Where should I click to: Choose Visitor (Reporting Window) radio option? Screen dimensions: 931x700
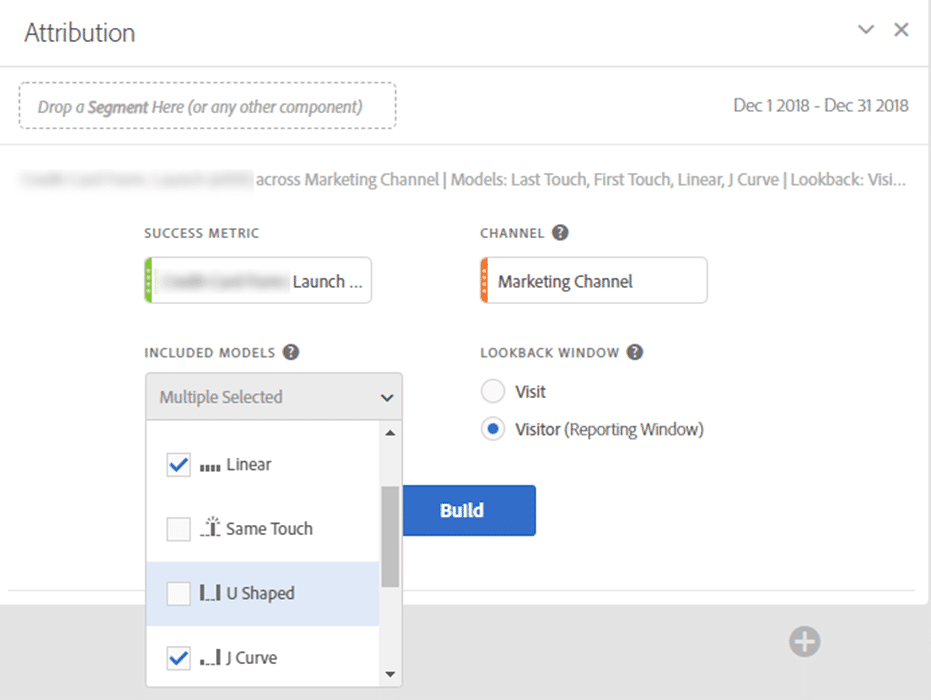[492, 429]
